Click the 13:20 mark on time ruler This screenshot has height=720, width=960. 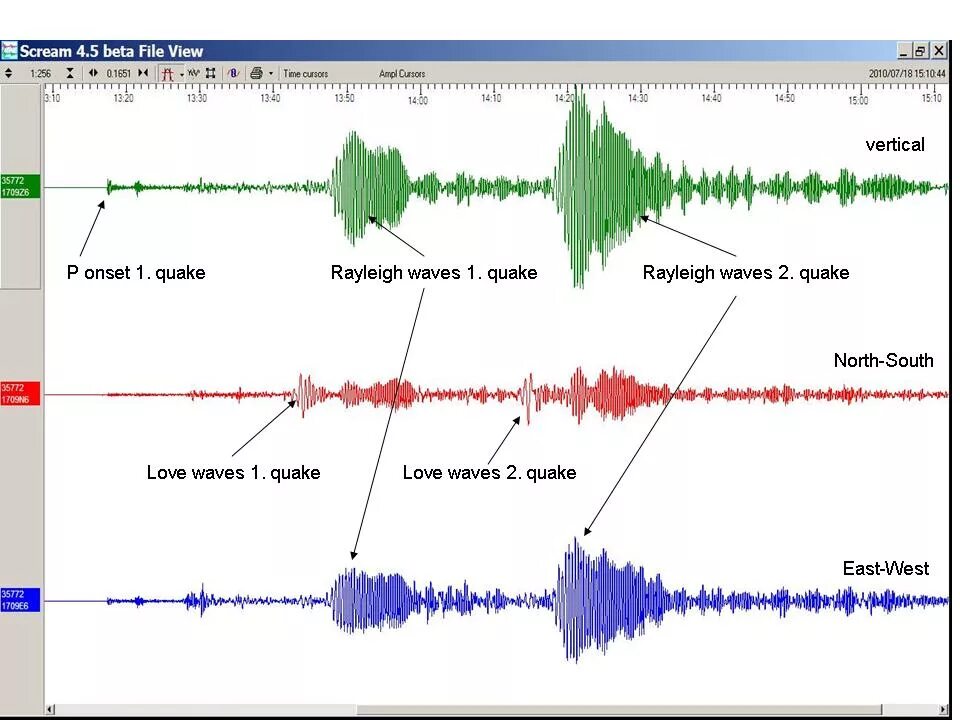[123, 98]
